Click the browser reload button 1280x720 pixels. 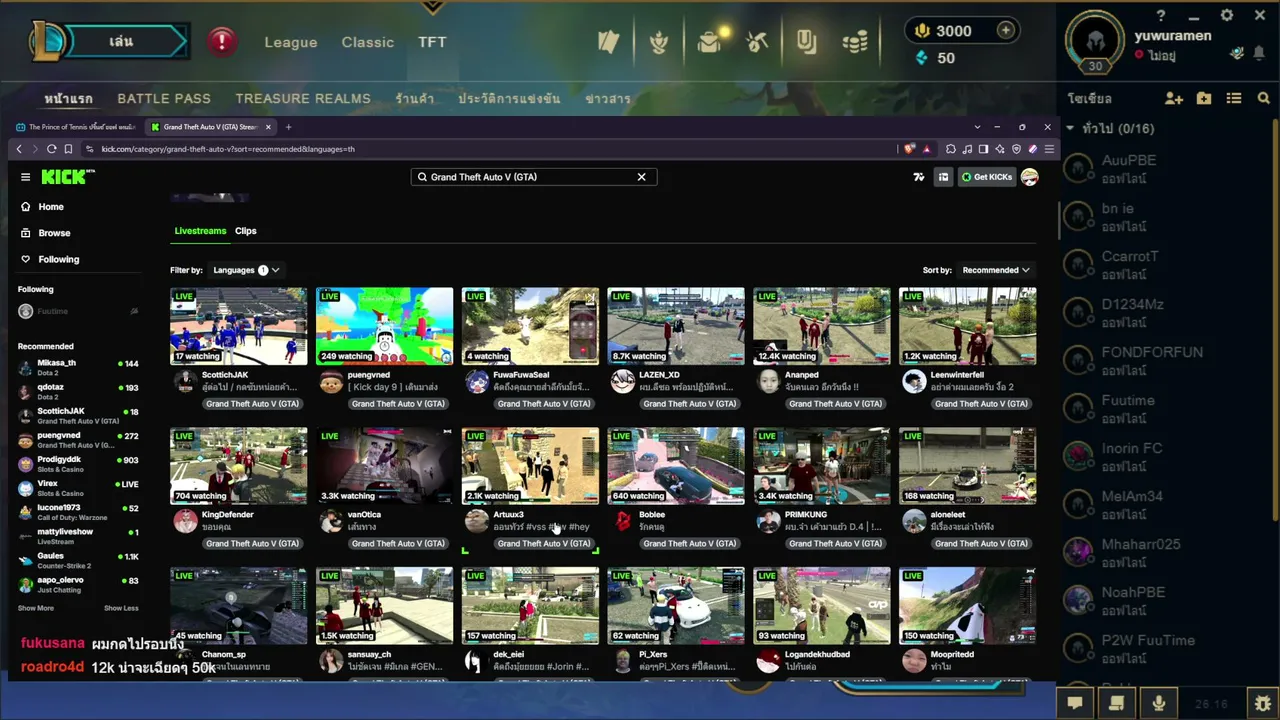pos(51,149)
